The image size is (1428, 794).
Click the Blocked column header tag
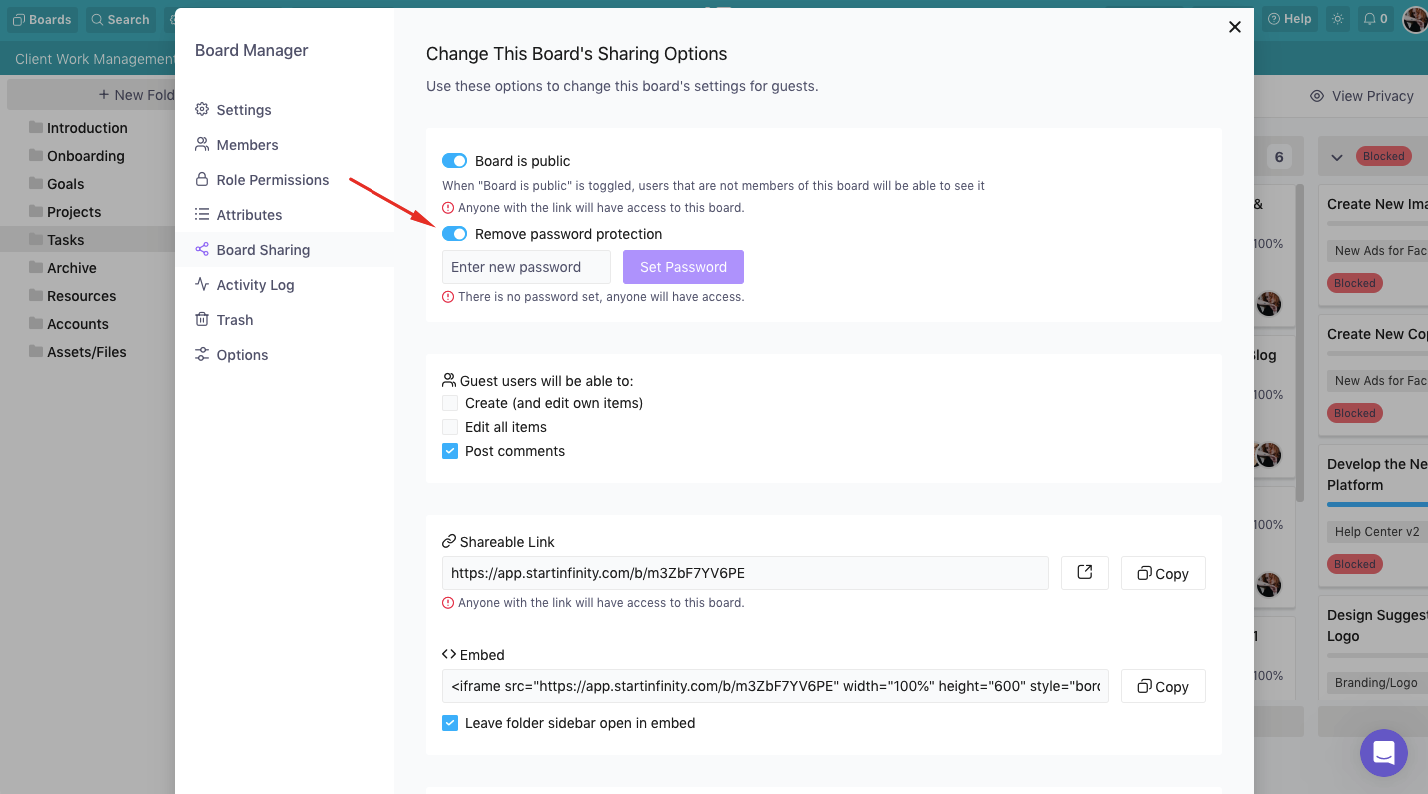[1383, 156]
